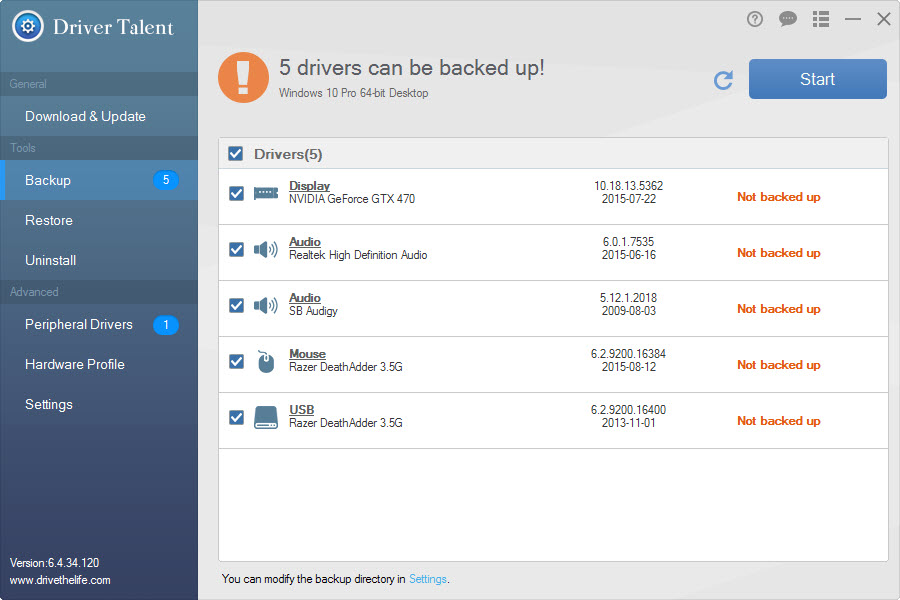Click the Backup count badge 5
This screenshot has height=600, width=900.
166,180
